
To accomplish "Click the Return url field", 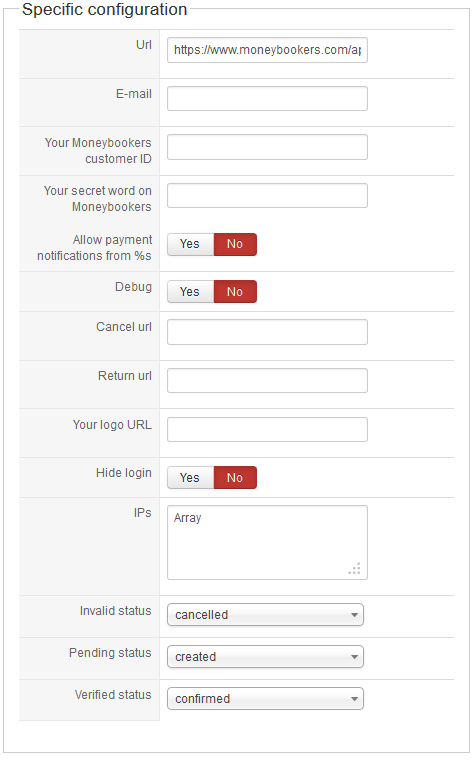I will pos(267,380).
